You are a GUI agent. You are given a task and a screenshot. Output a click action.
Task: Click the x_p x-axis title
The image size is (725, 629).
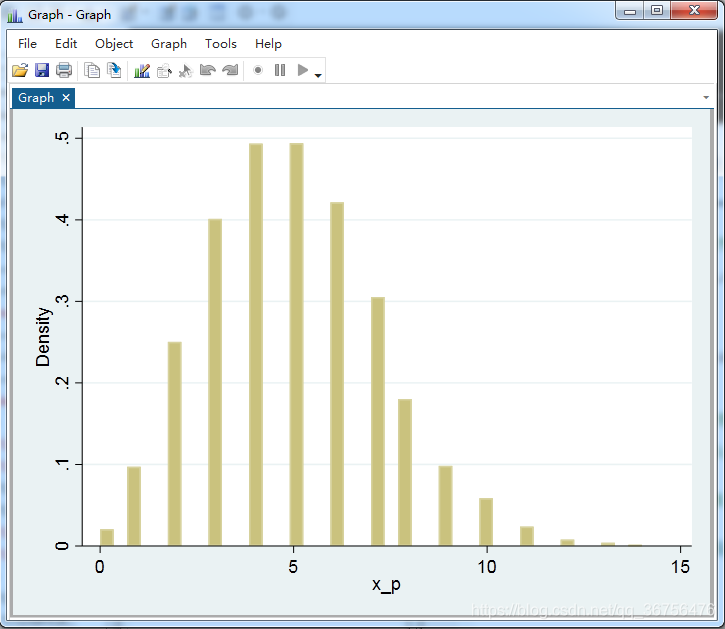point(386,585)
